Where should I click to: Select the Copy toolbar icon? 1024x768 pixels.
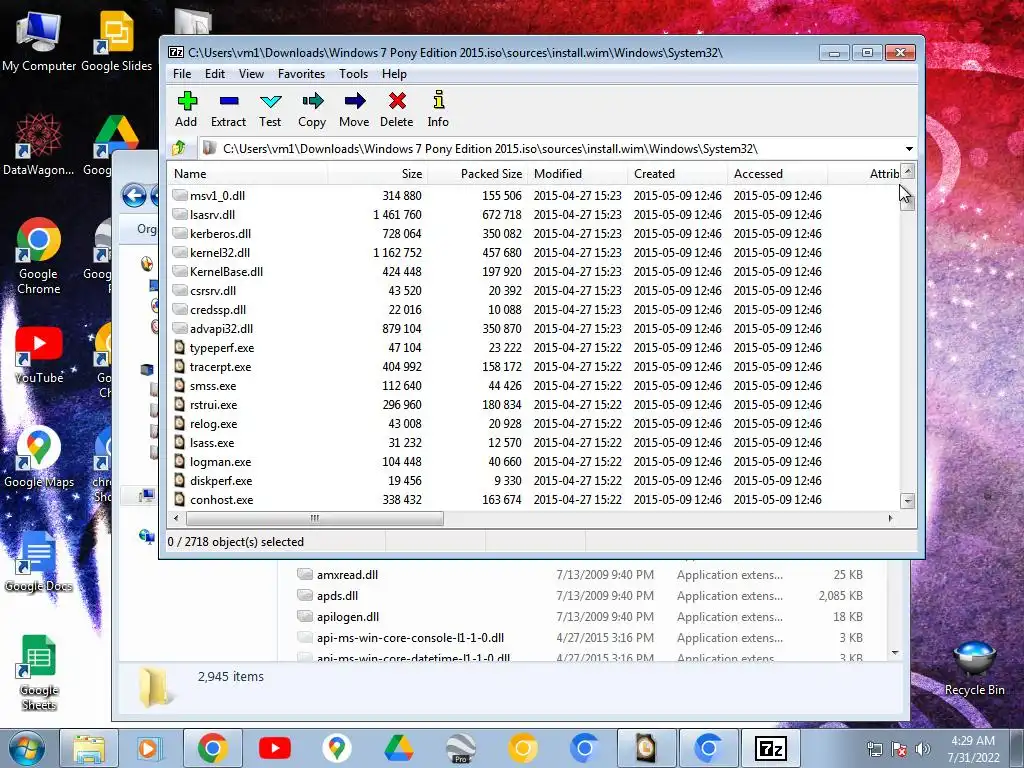click(312, 102)
